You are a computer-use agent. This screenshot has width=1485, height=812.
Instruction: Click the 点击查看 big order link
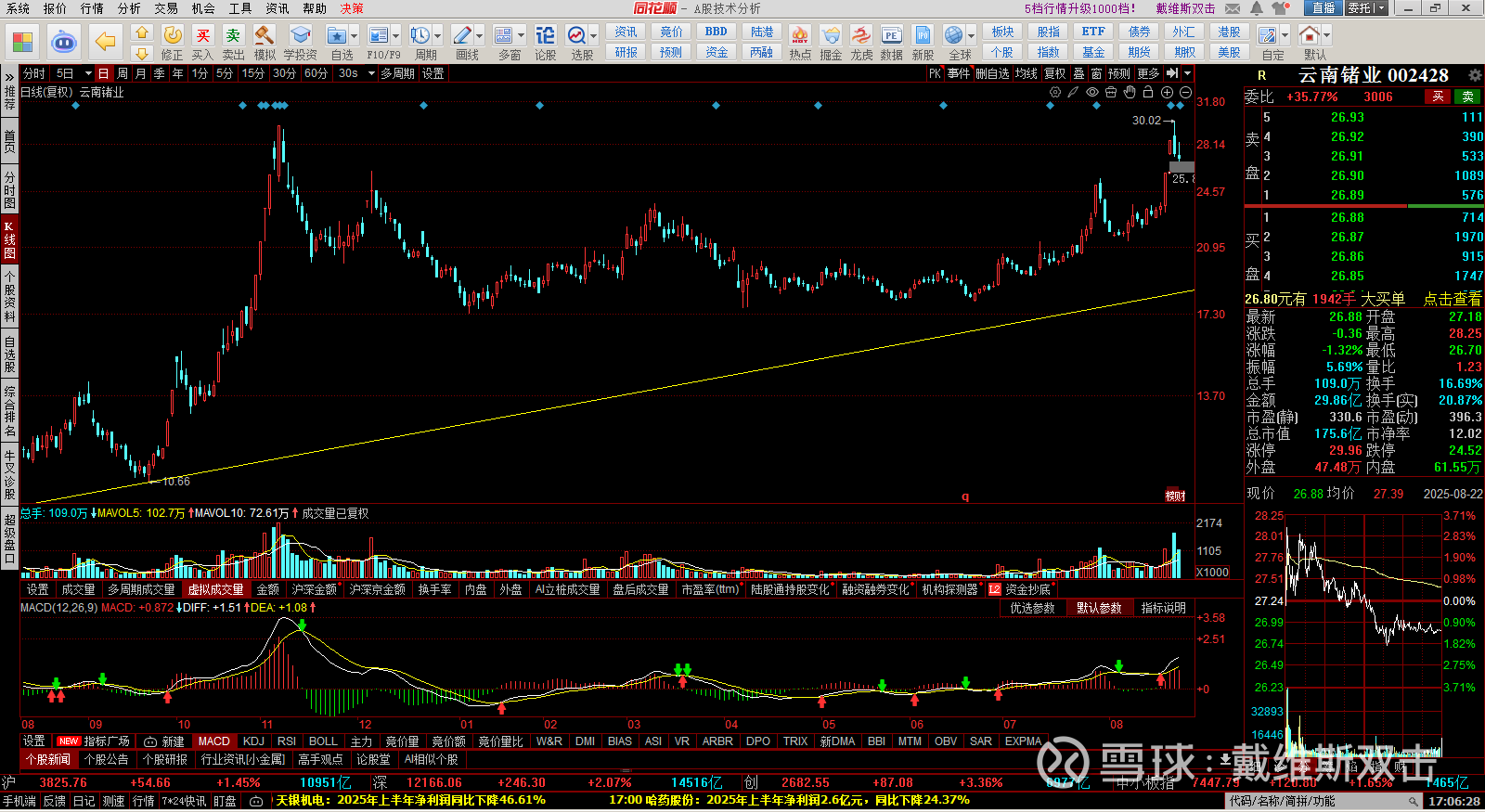[1453, 299]
